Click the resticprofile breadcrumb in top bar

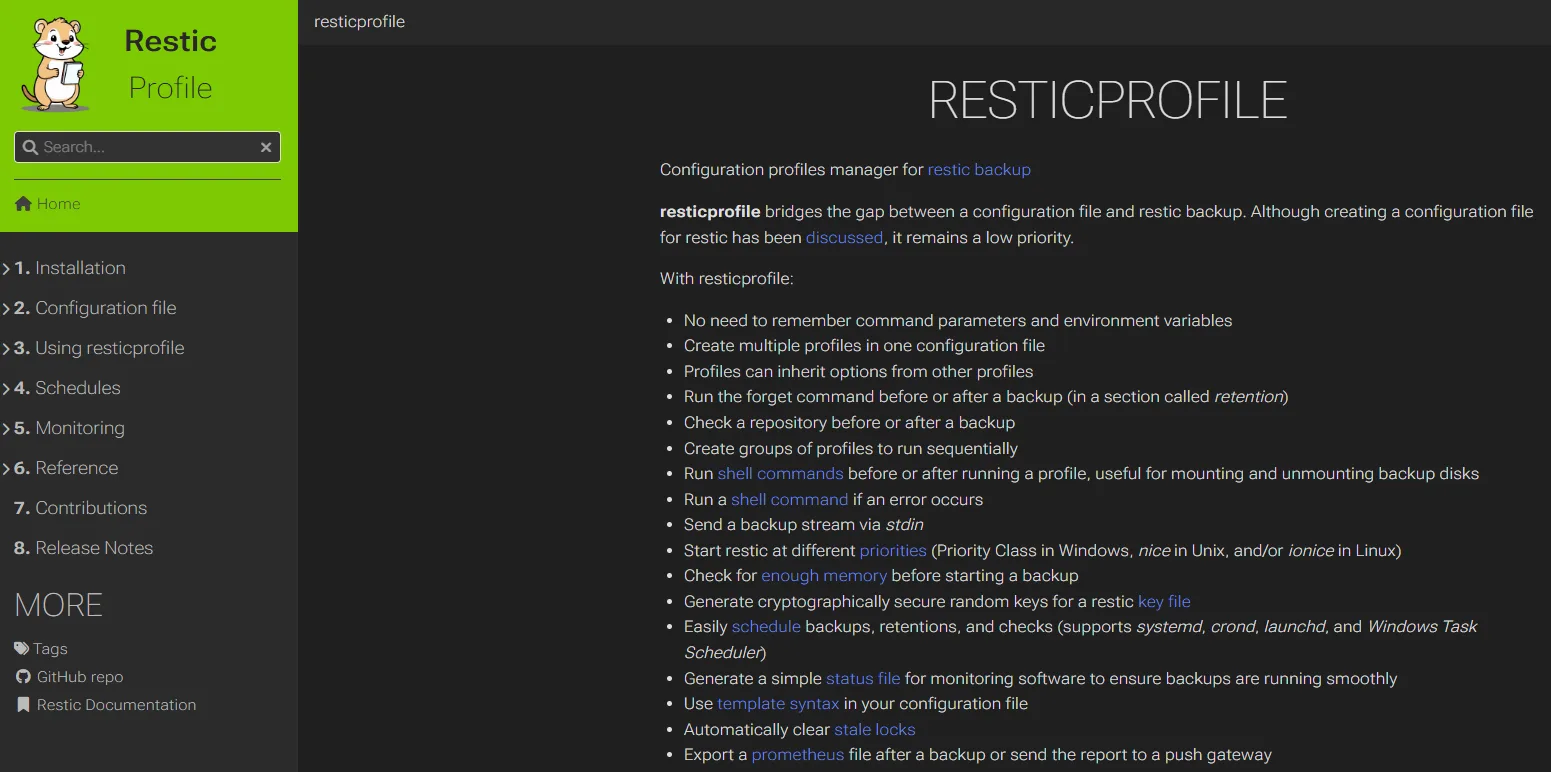click(359, 22)
